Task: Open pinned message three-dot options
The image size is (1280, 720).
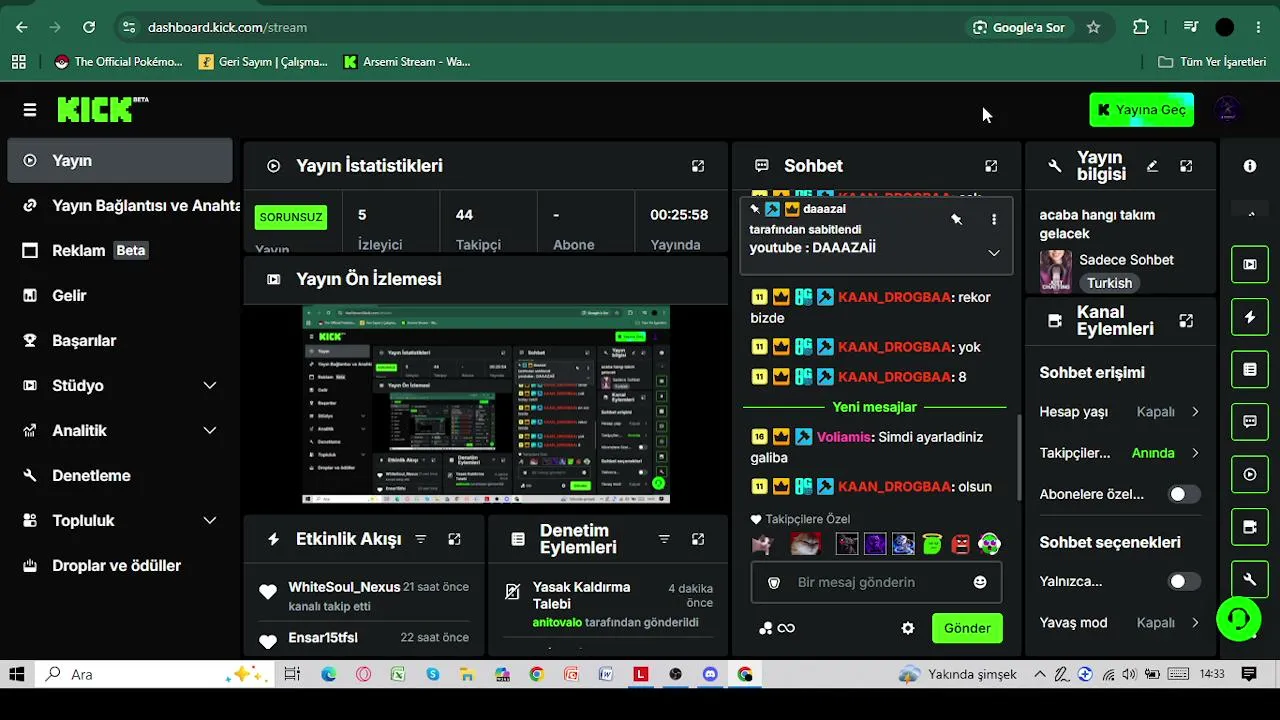Action: point(993,219)
